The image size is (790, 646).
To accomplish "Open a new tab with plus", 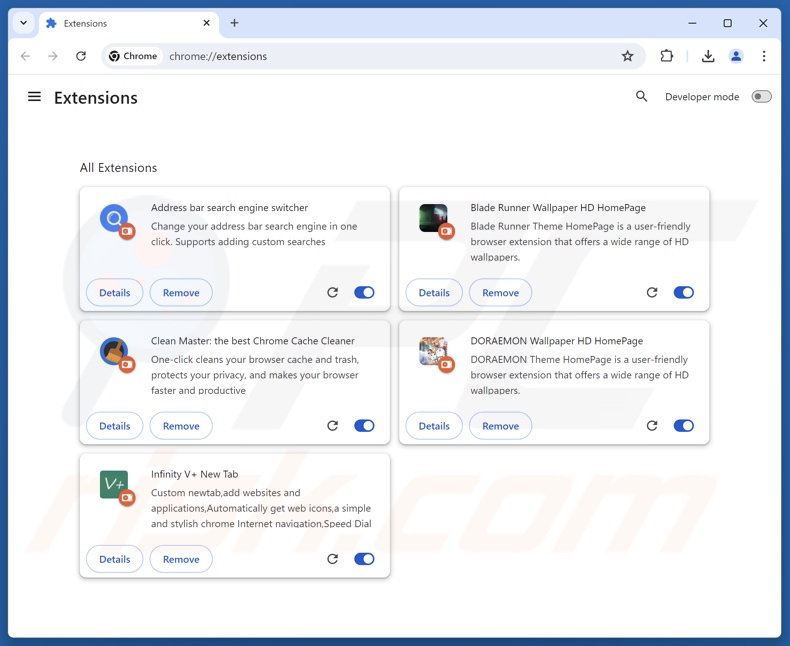I will point(234,23).
